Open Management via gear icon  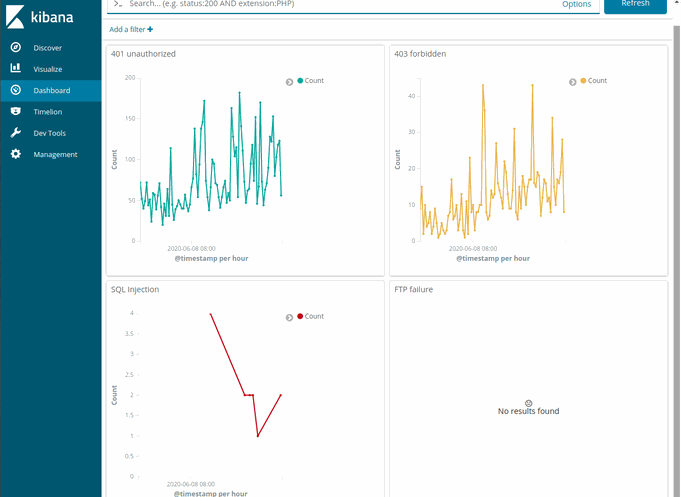tap(16, 154)
